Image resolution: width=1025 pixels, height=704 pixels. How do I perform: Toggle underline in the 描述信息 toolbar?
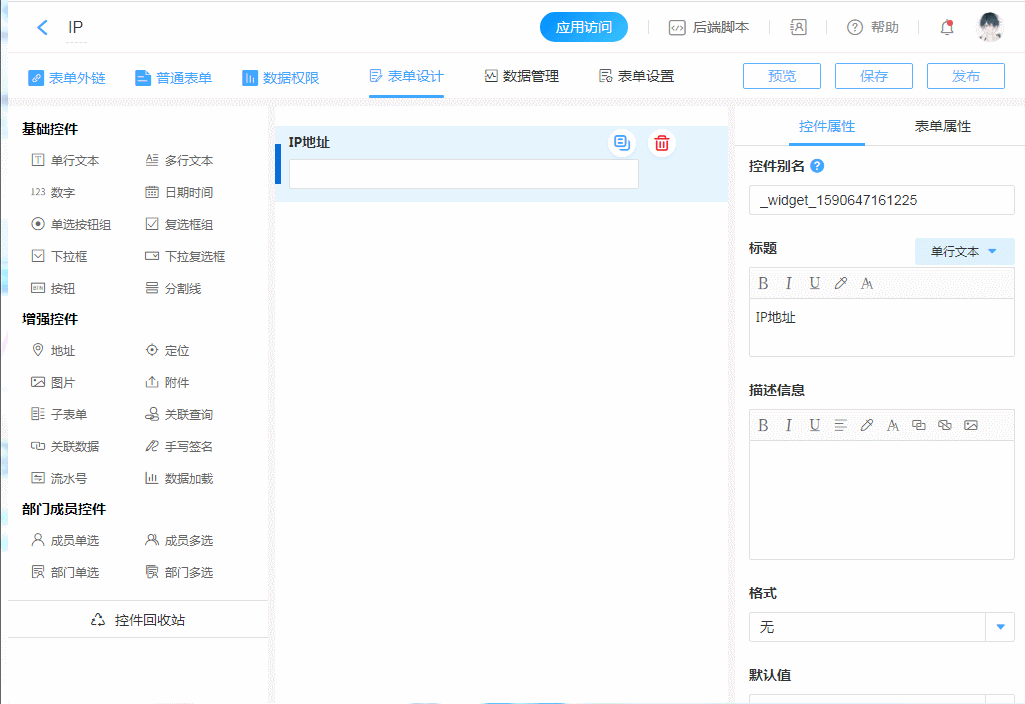815,425
